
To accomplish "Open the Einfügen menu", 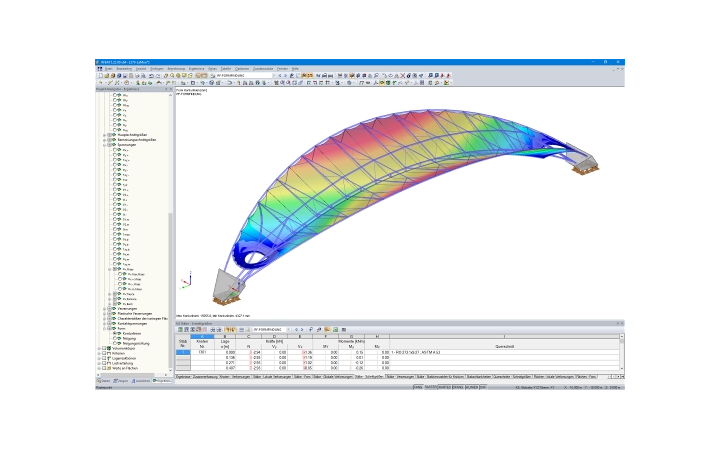I will tap(157, 68).
